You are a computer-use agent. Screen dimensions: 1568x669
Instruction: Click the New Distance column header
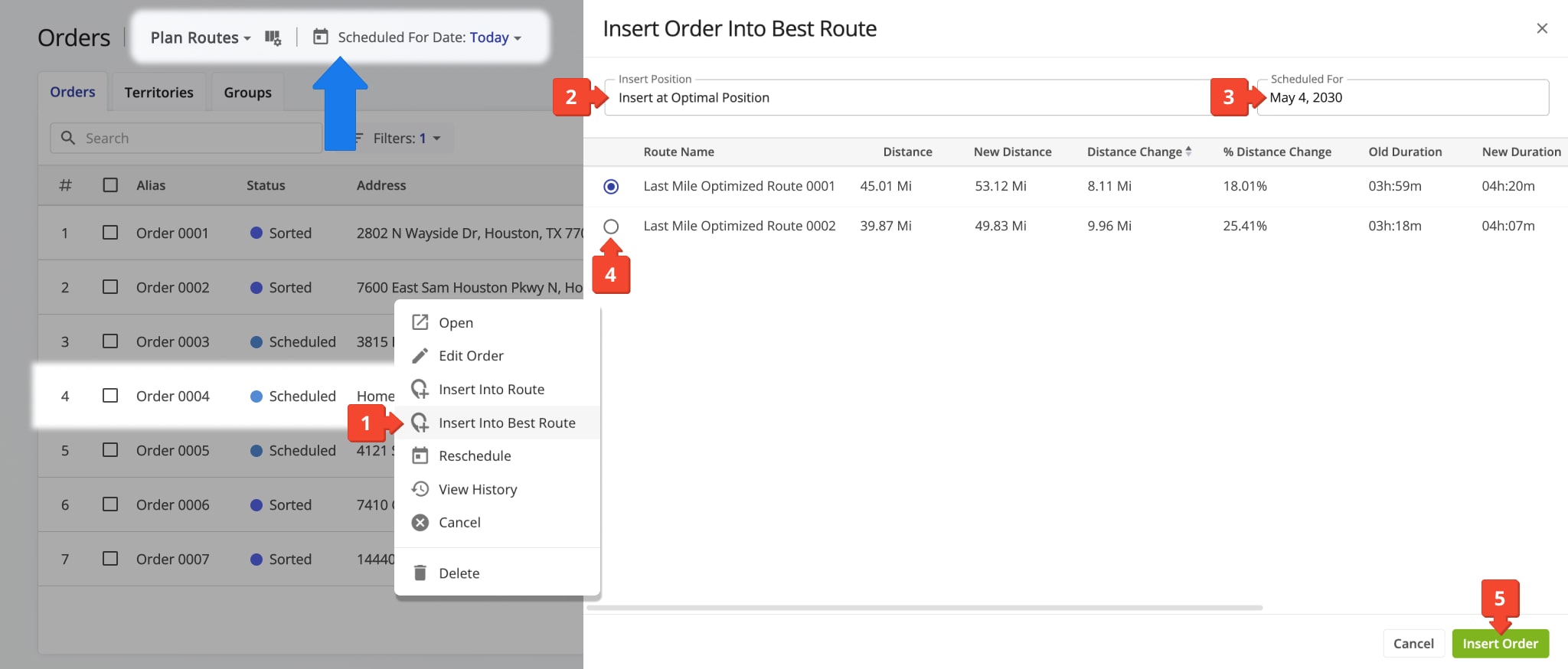click(1012, 152)
